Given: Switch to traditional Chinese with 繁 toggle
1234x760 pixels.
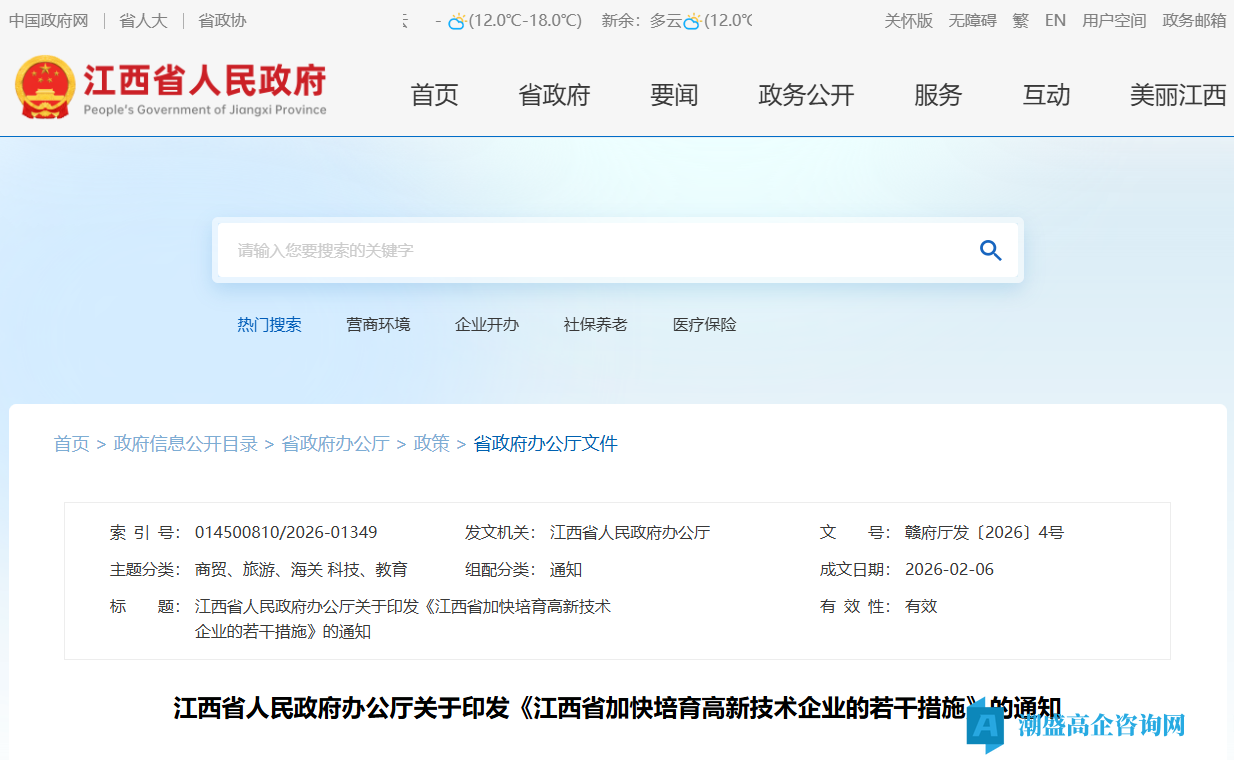Looking at the screenshot, I should click(1020, 20).
